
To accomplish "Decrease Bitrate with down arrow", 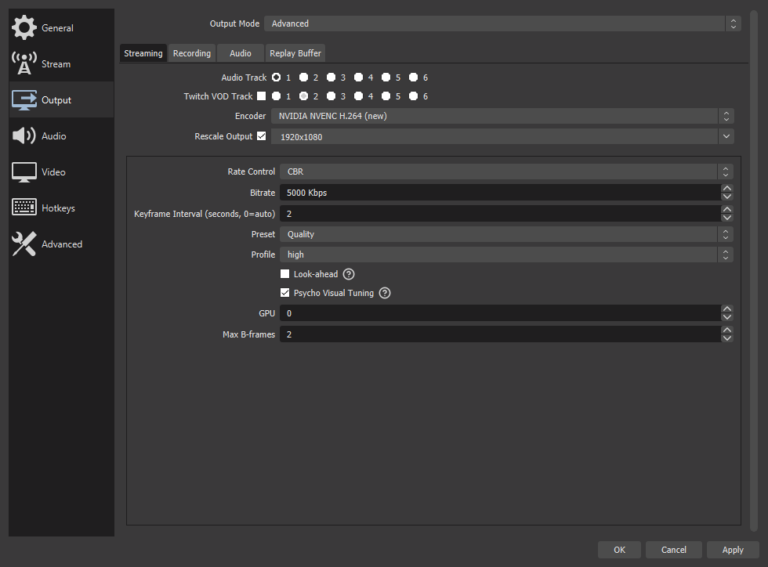I will tap(727, 196).
